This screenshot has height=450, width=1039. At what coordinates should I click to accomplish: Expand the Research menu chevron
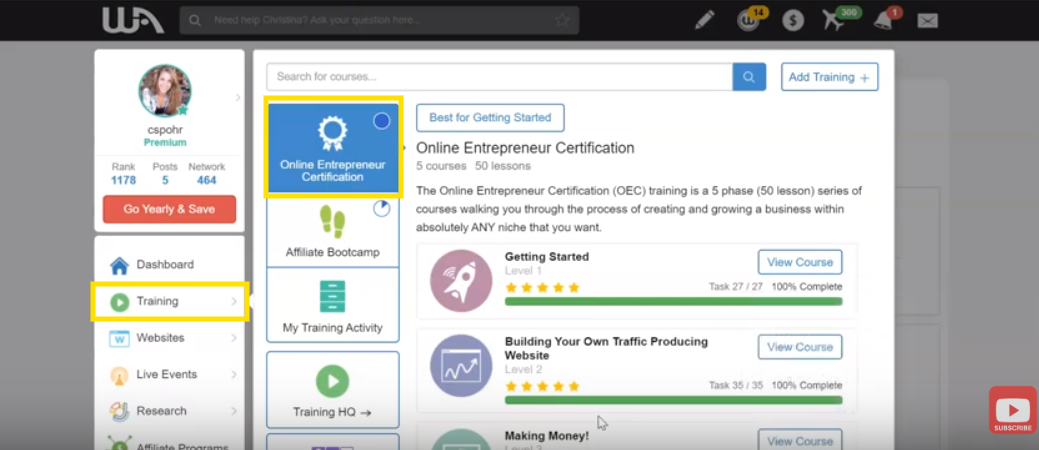point(234,411)
